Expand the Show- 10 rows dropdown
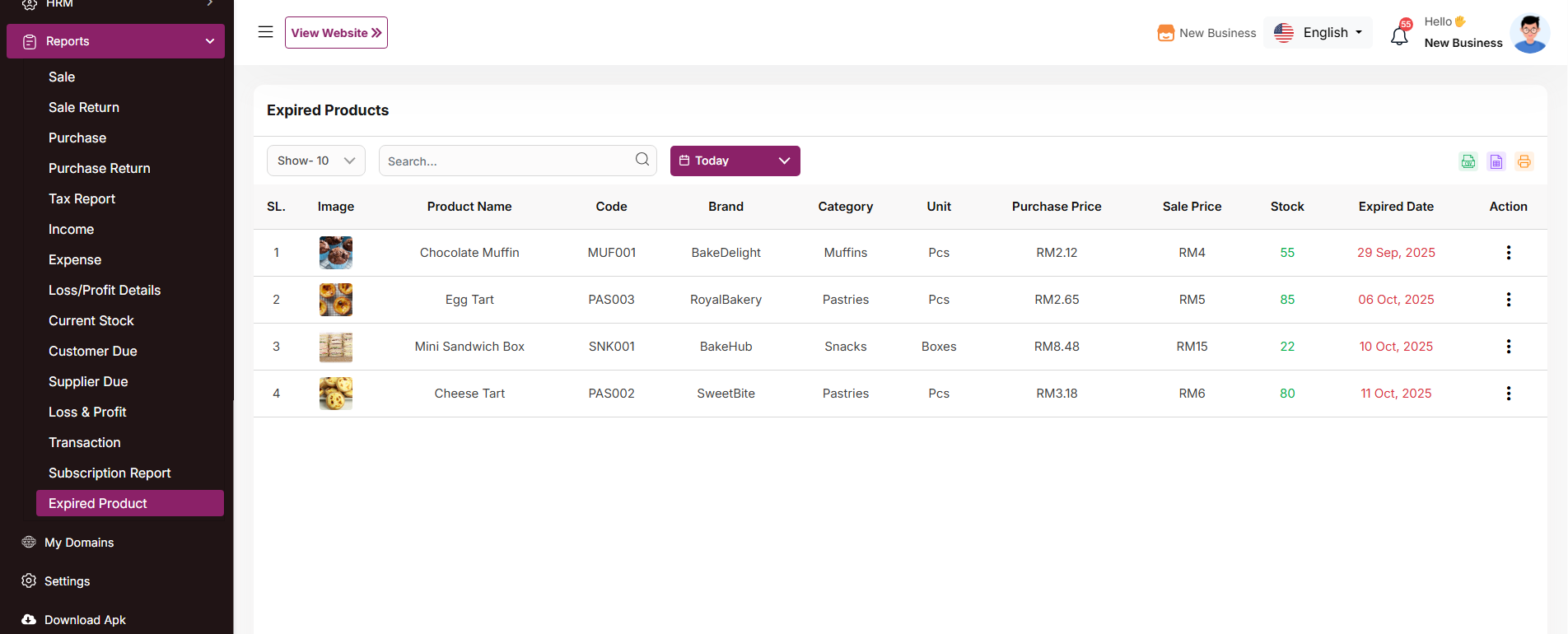This screenshot has width=1568, height=634. click(315, 161)
